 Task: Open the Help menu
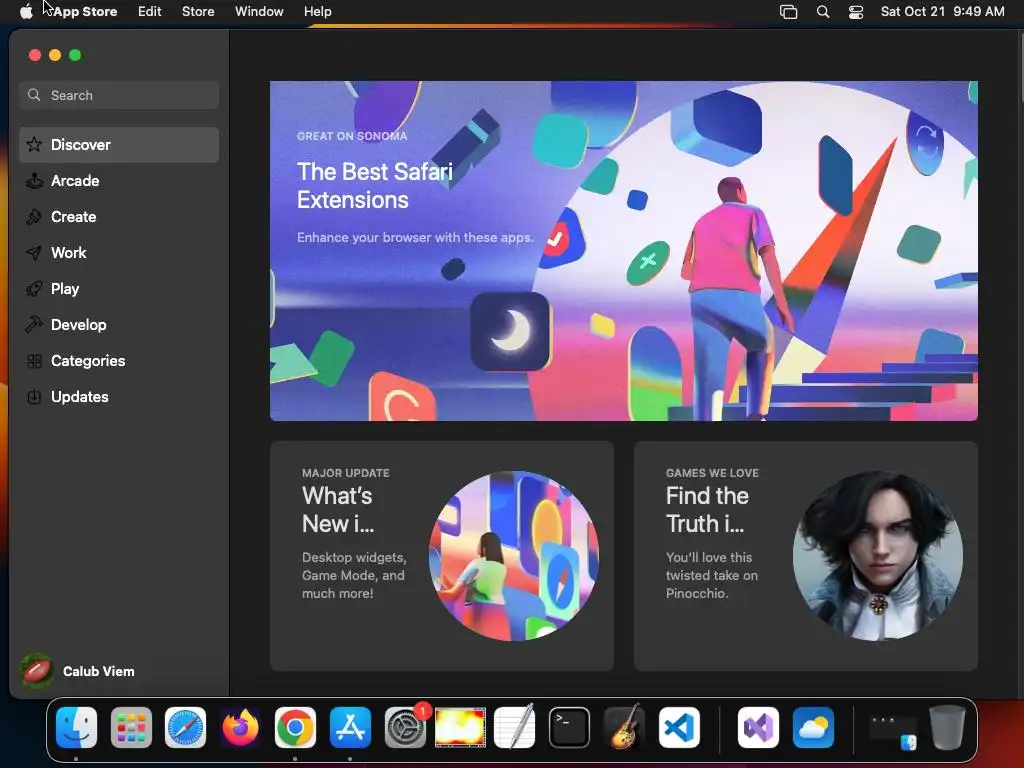tap(317, 12)
